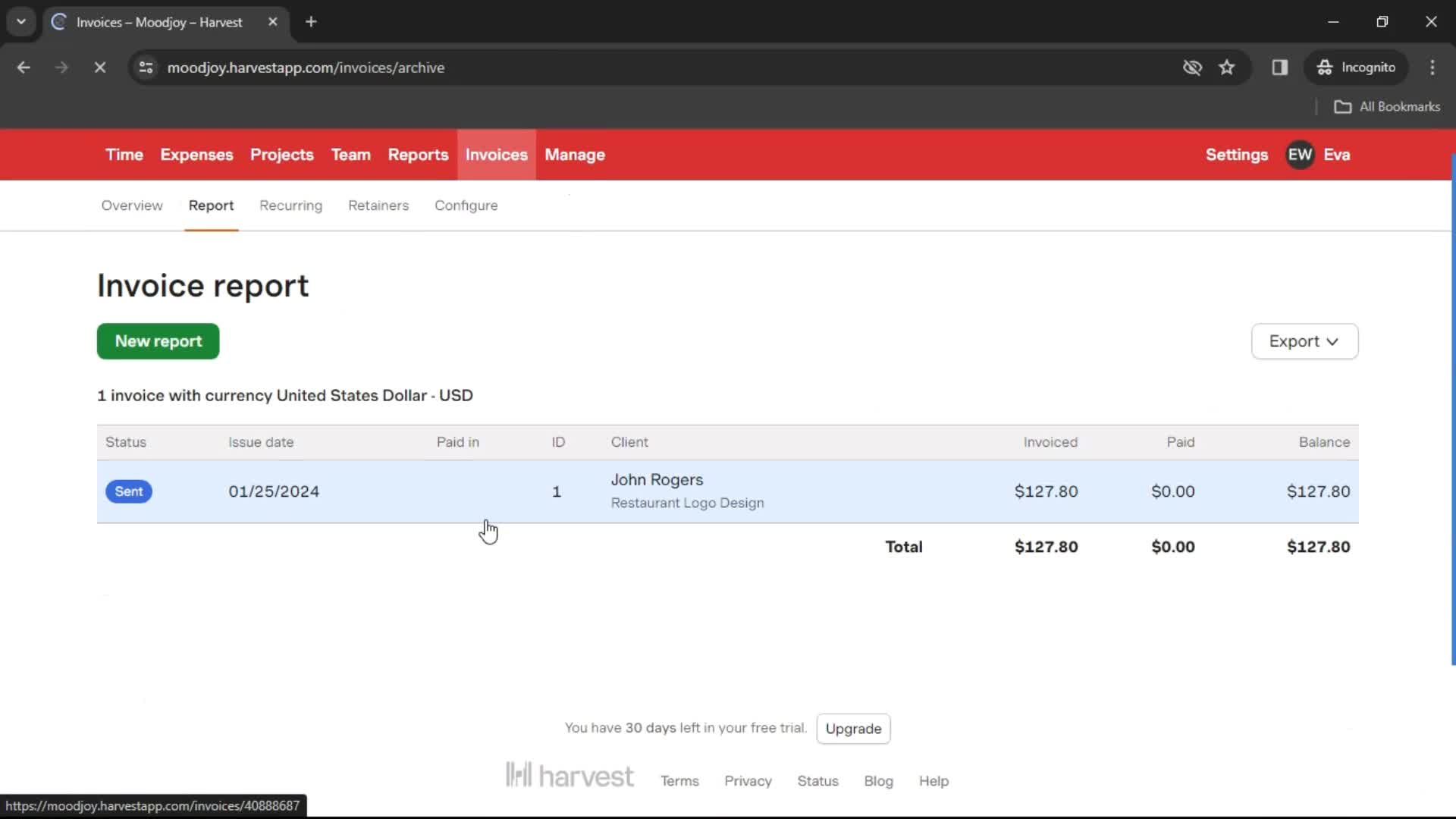
Task: Open the Retainers tab
Action: pos(378,206)
